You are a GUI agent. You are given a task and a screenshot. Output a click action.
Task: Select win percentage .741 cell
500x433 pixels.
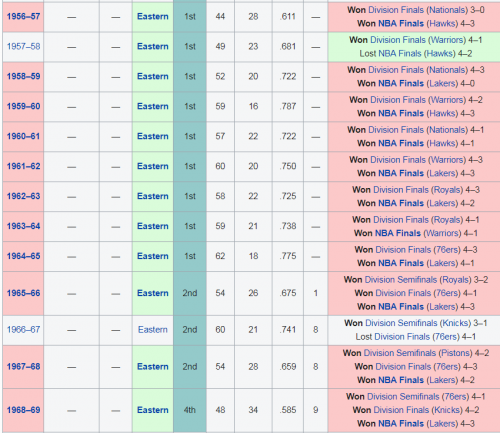click(x=288, y=330)
